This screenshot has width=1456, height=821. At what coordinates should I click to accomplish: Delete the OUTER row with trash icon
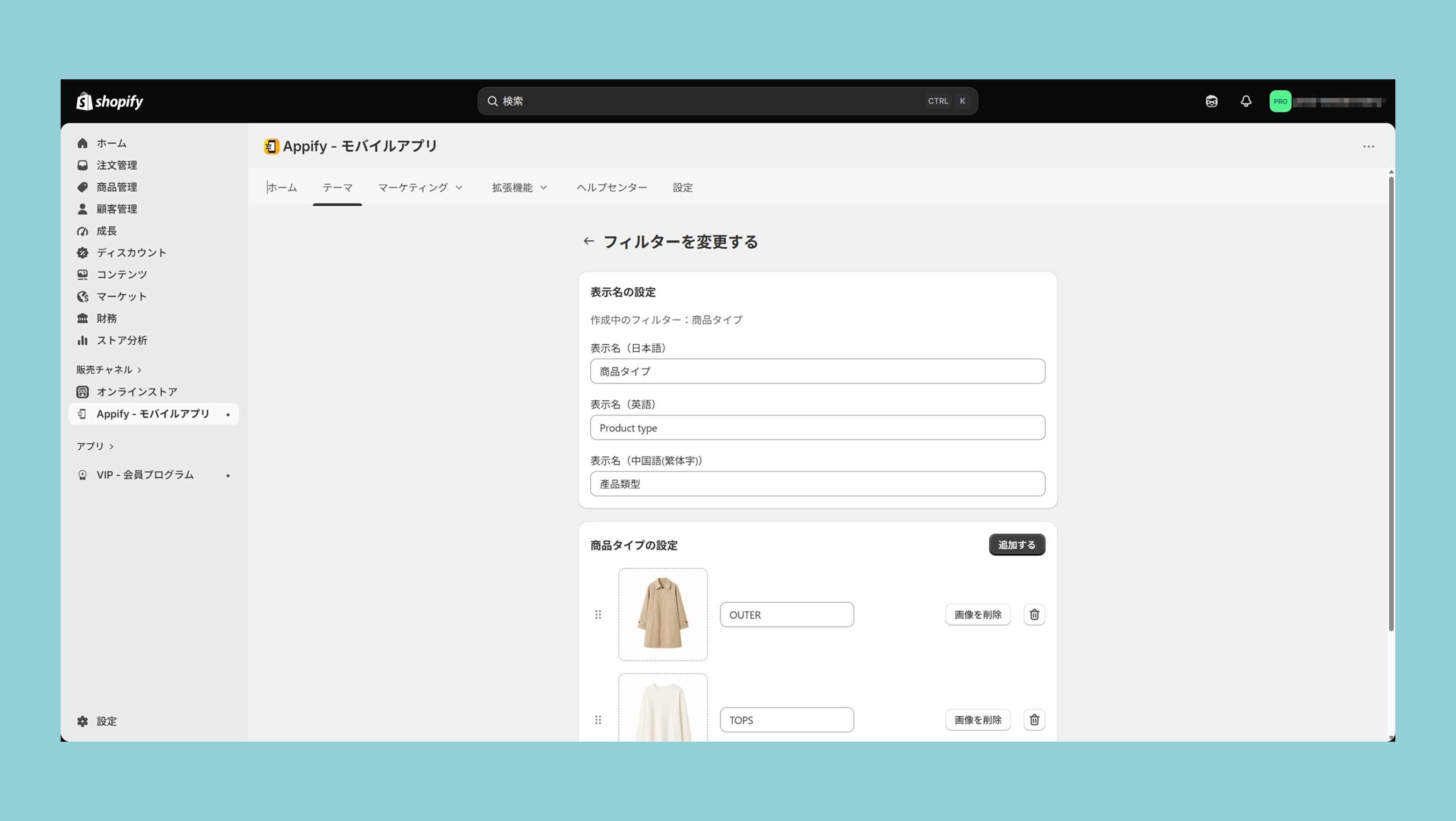click(x=1034, y=615)
